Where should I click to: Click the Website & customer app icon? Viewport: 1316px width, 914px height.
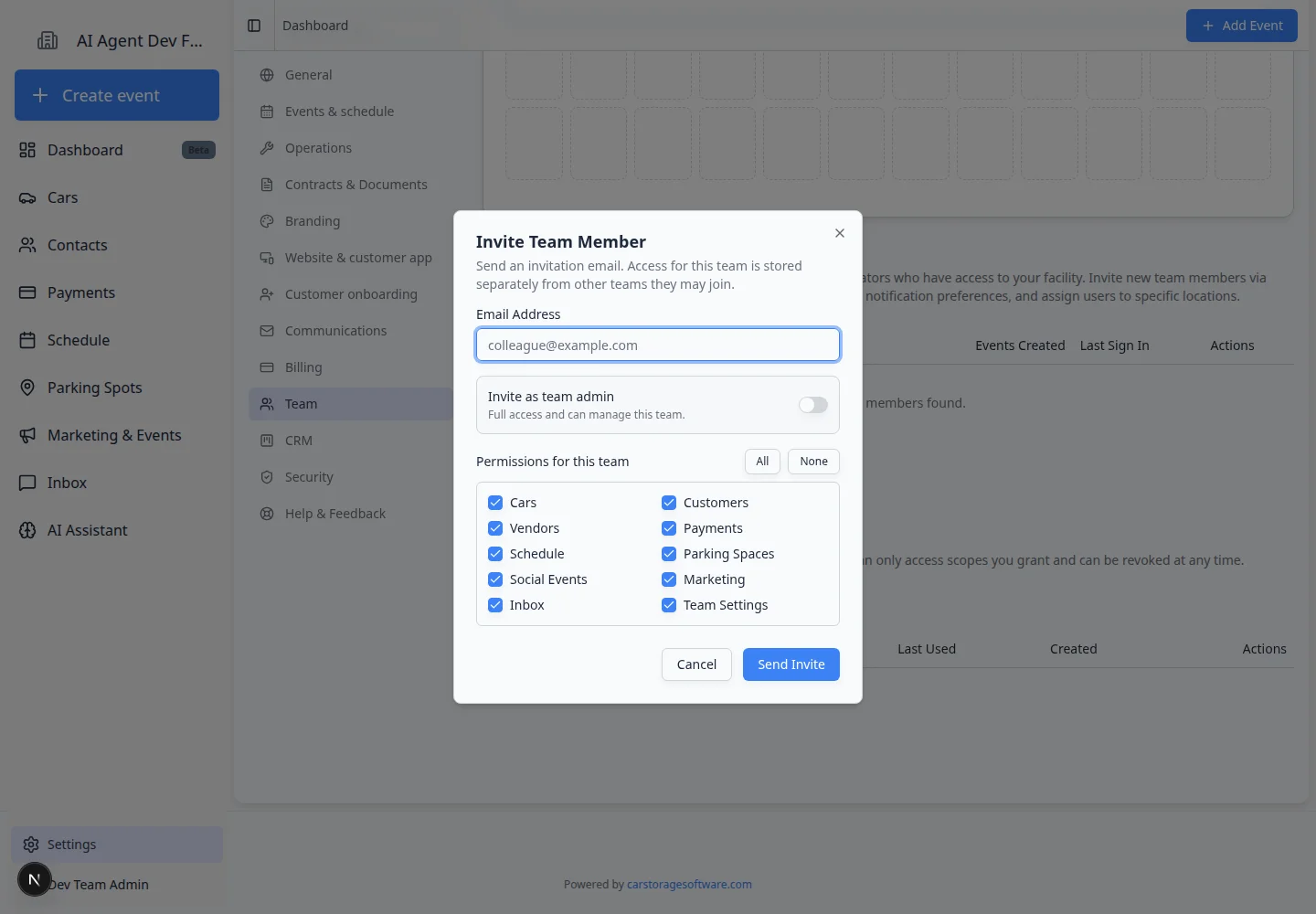(x=267, y=258)
